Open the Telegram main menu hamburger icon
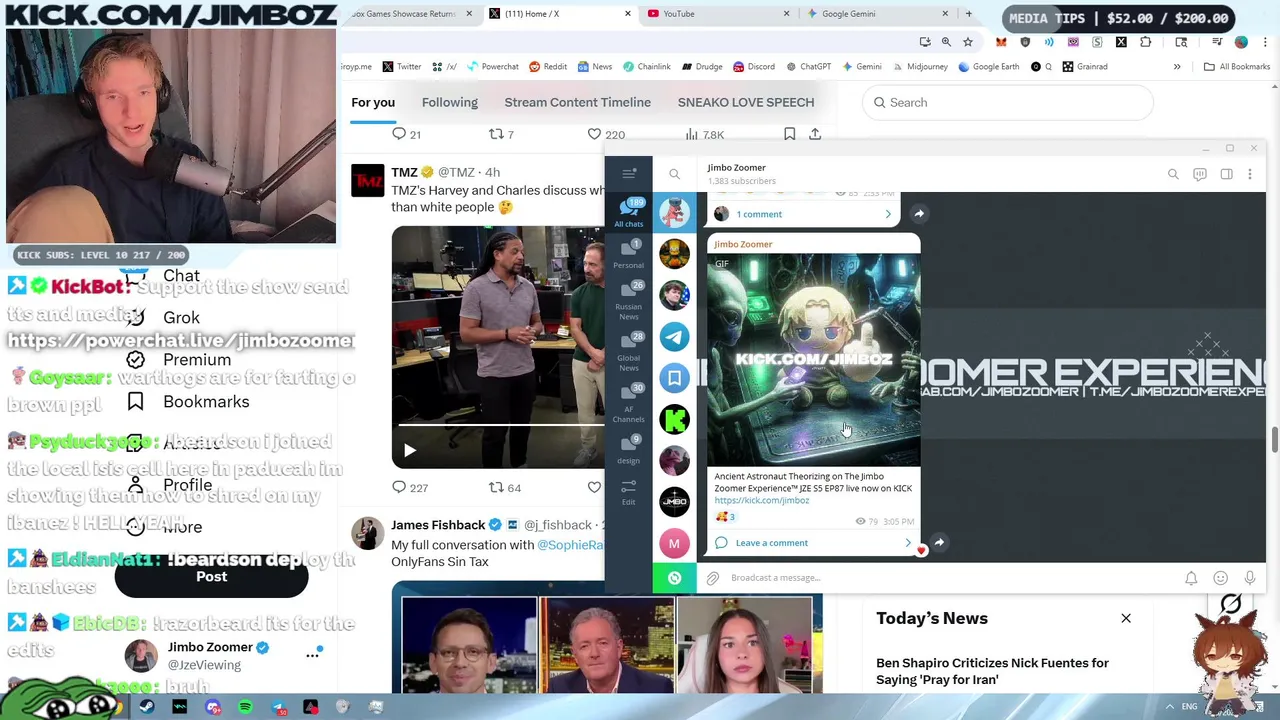 (629, 174)
